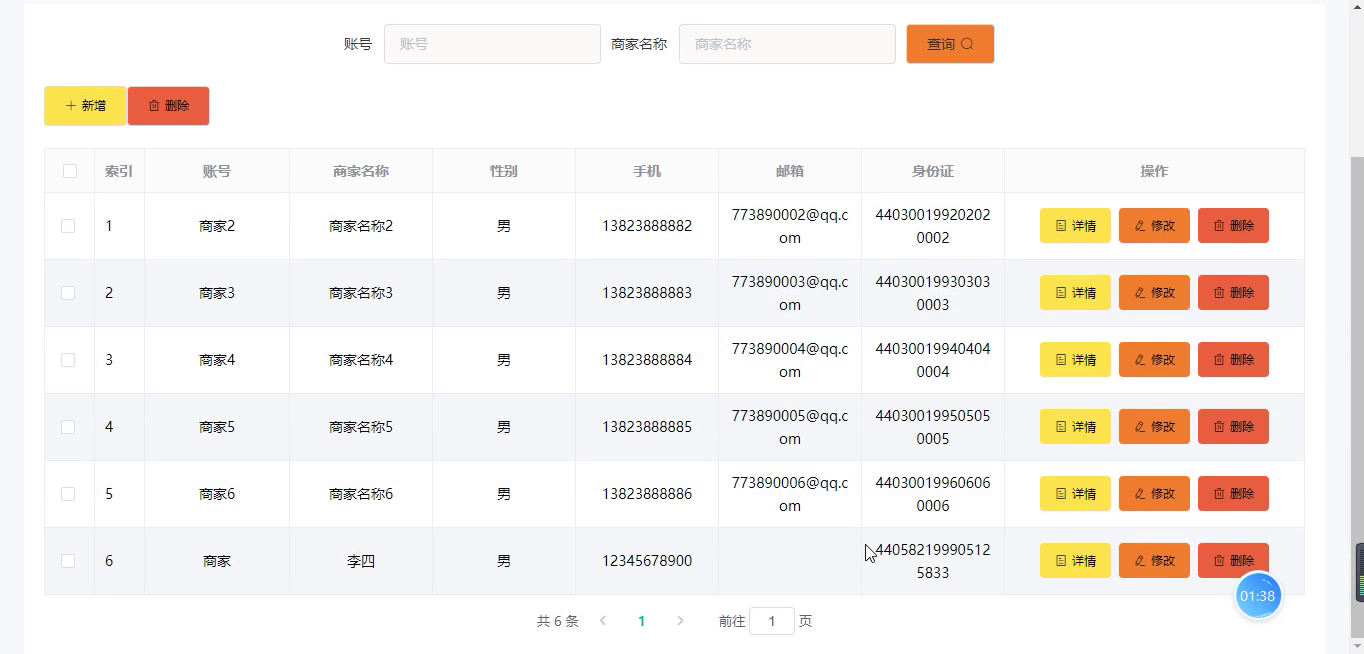
Task: Click the 邮箱 column header
Action: coord(790,171)
